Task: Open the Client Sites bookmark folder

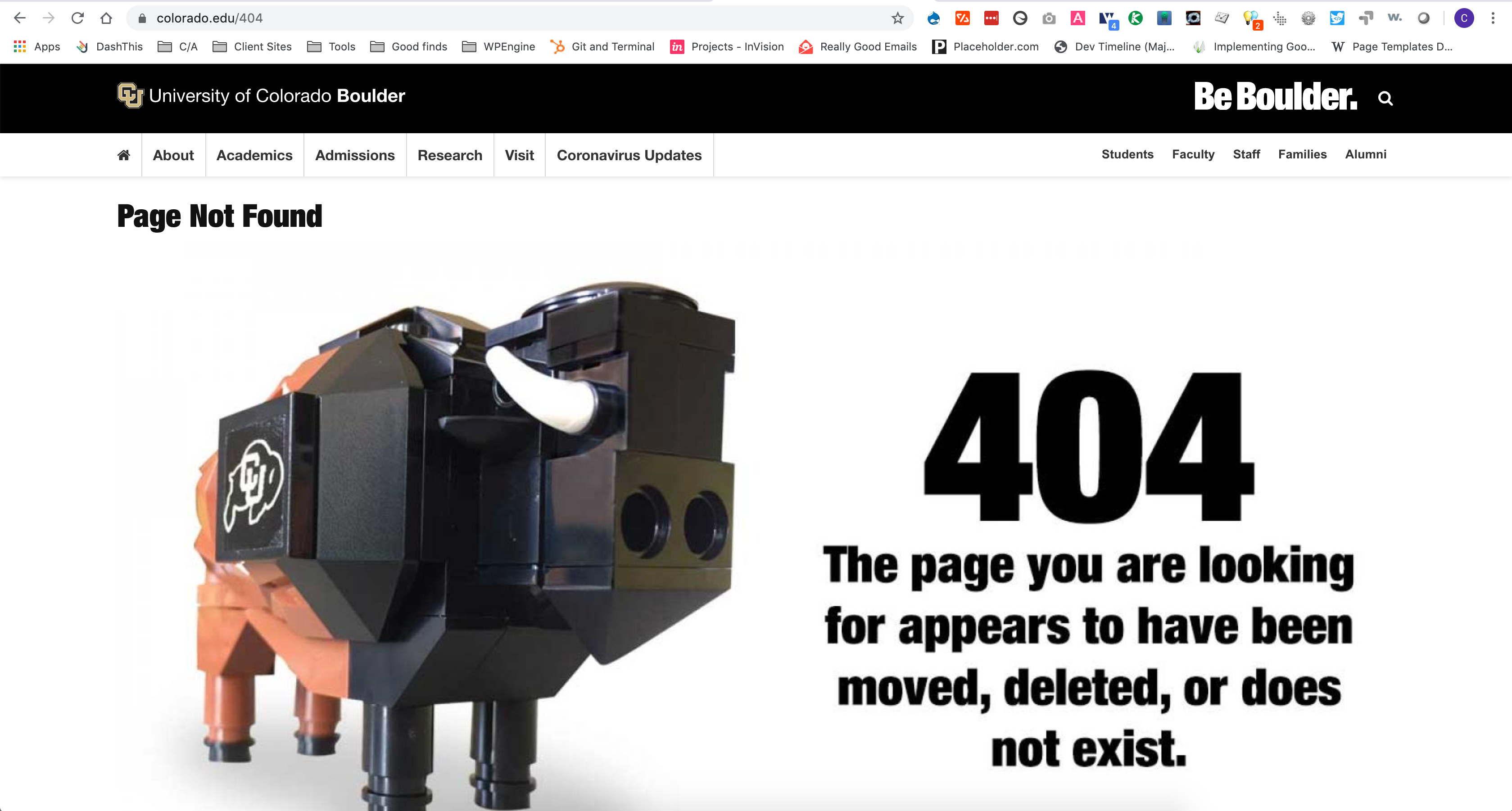Action: [x=253, y=46]
